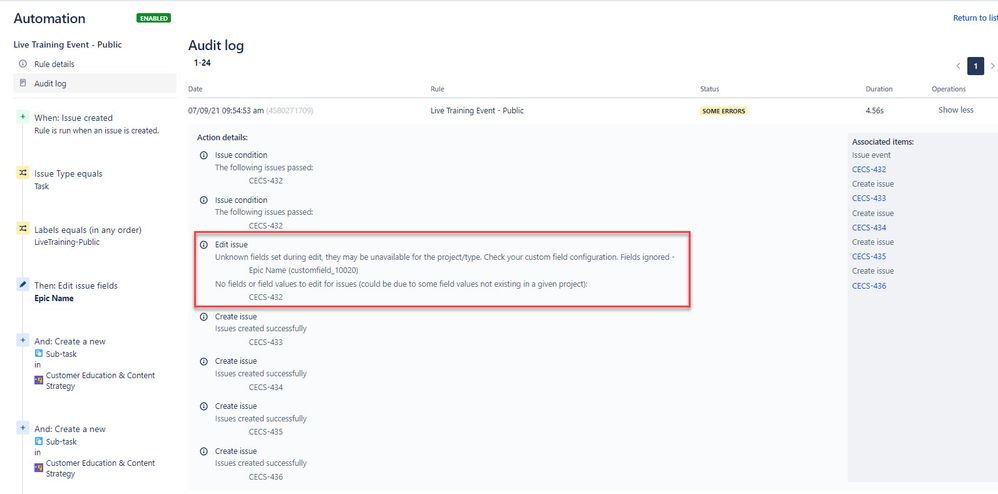Click the Issue Type equals condition icon
The height and width of the screenshot is (494, 998).
click(x=22, y=173)
